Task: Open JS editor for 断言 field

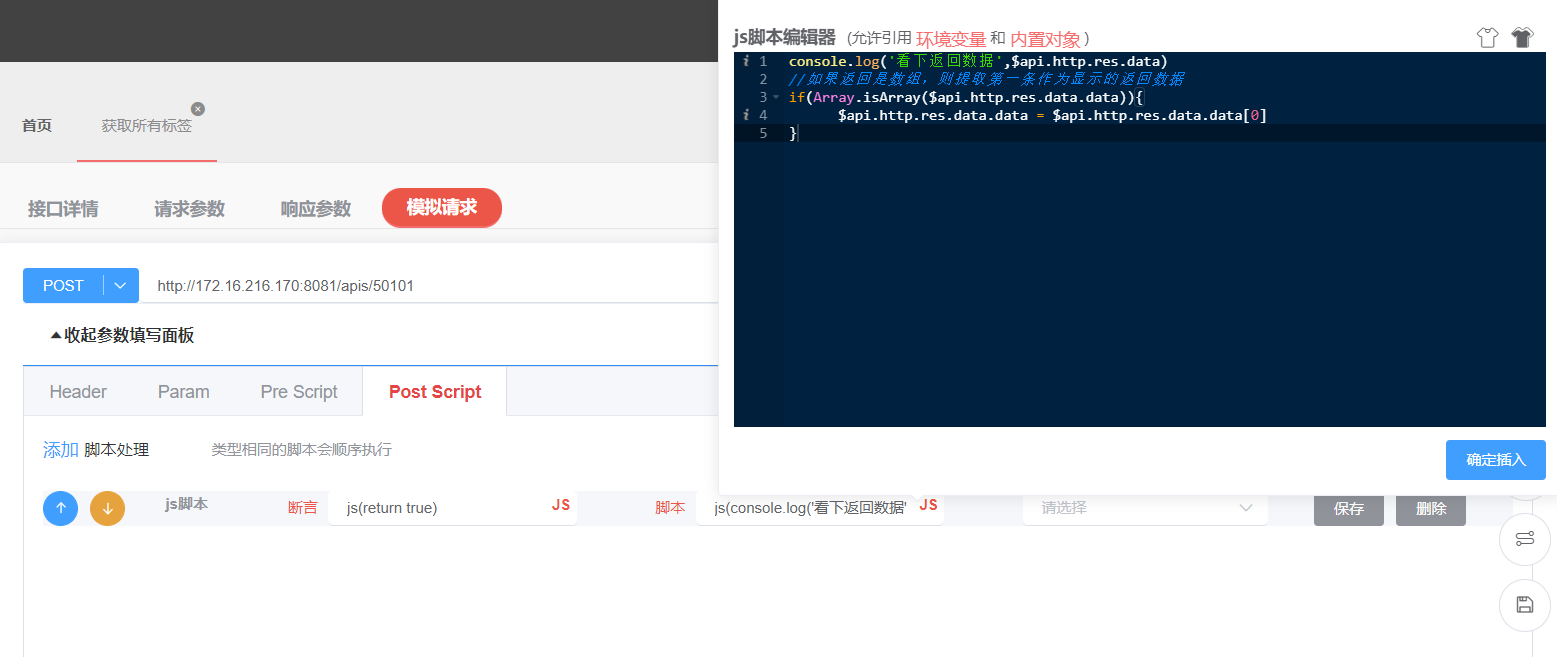Action: (x=561, y=506)
